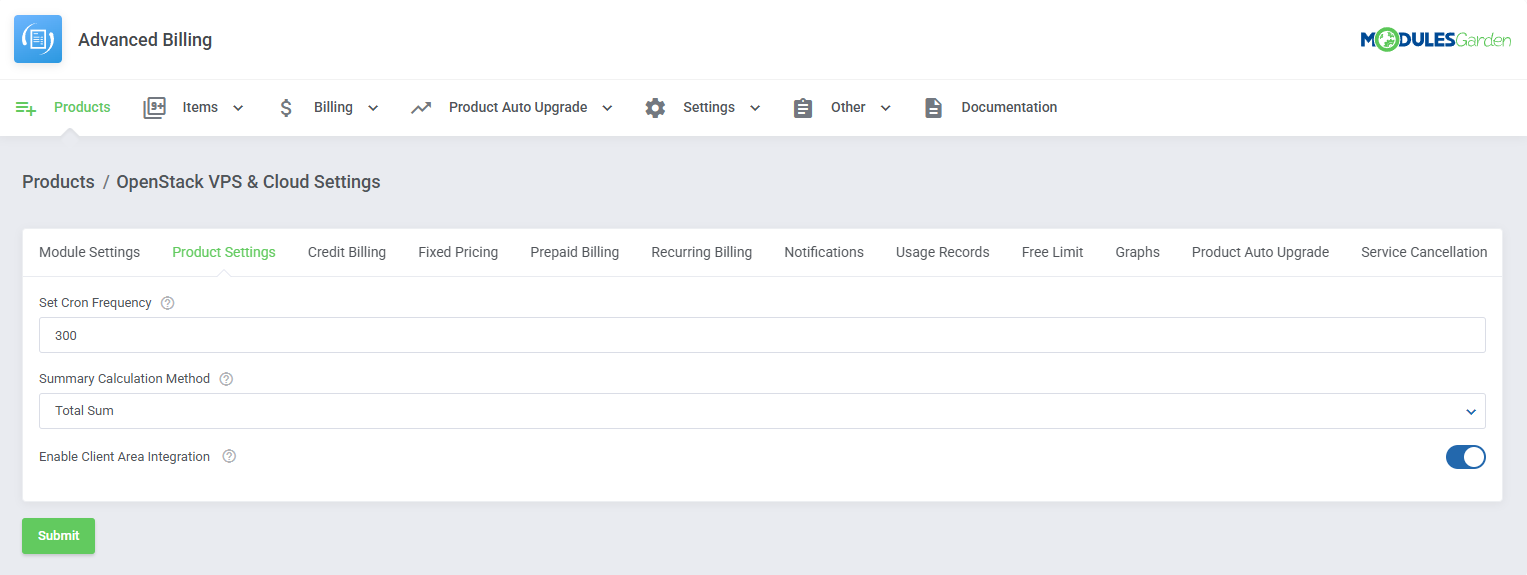This screenshot has height=575, width=1527.
Task: Disable the Enable Client Area Integration toggle
Action: (x=1465, y=457)
